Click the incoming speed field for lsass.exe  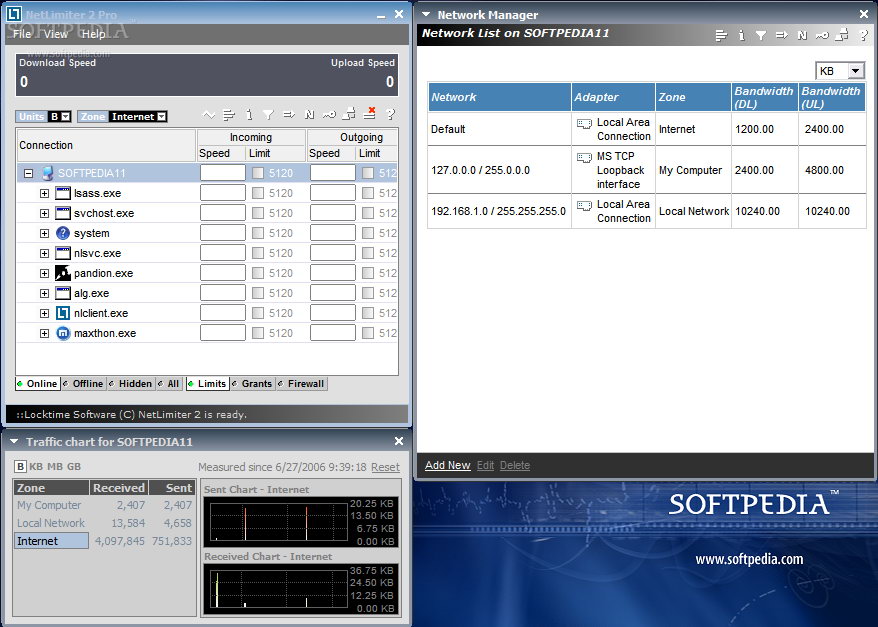click(222, 193)
